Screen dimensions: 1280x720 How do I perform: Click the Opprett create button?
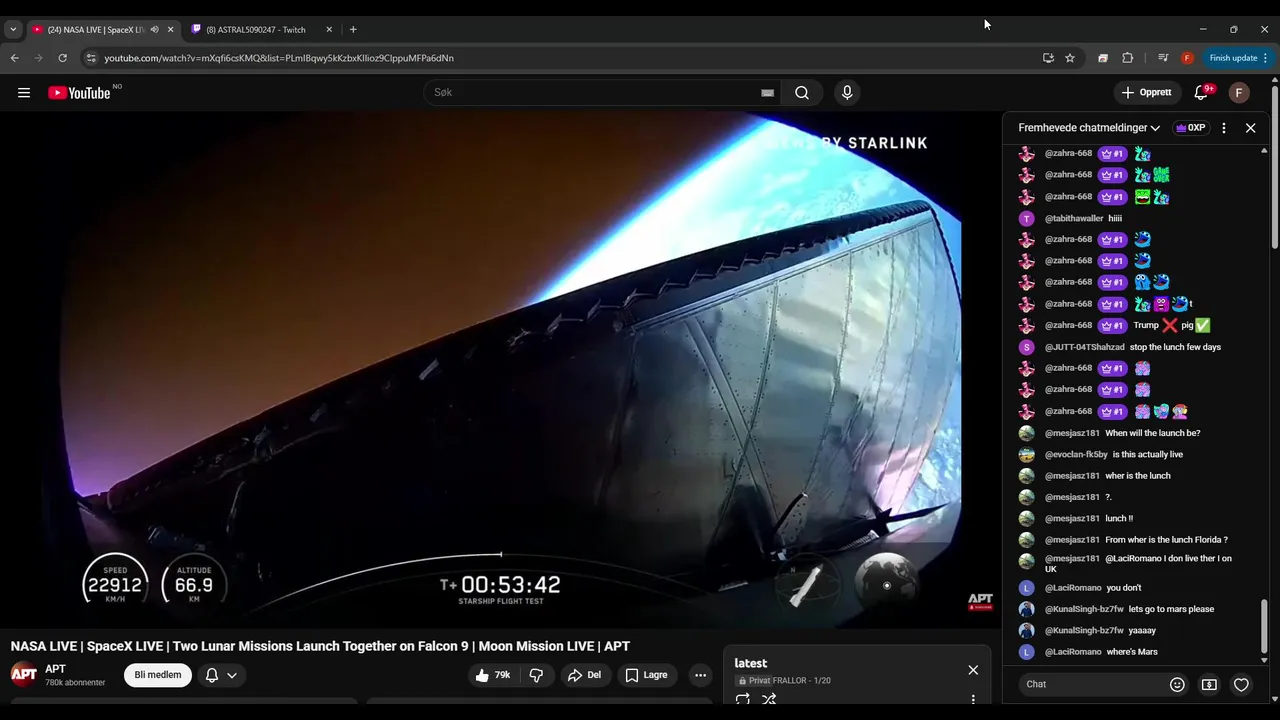[x=1147, y=93]
